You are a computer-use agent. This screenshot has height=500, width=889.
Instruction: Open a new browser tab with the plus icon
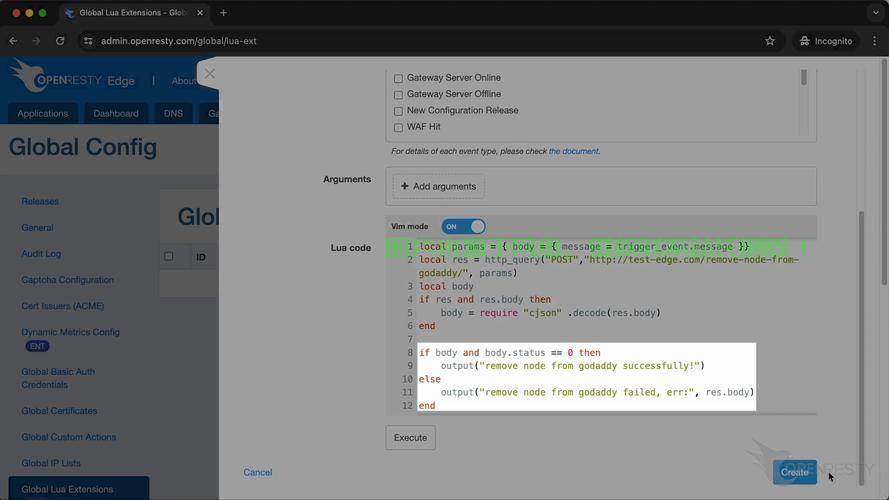[223, 12]
